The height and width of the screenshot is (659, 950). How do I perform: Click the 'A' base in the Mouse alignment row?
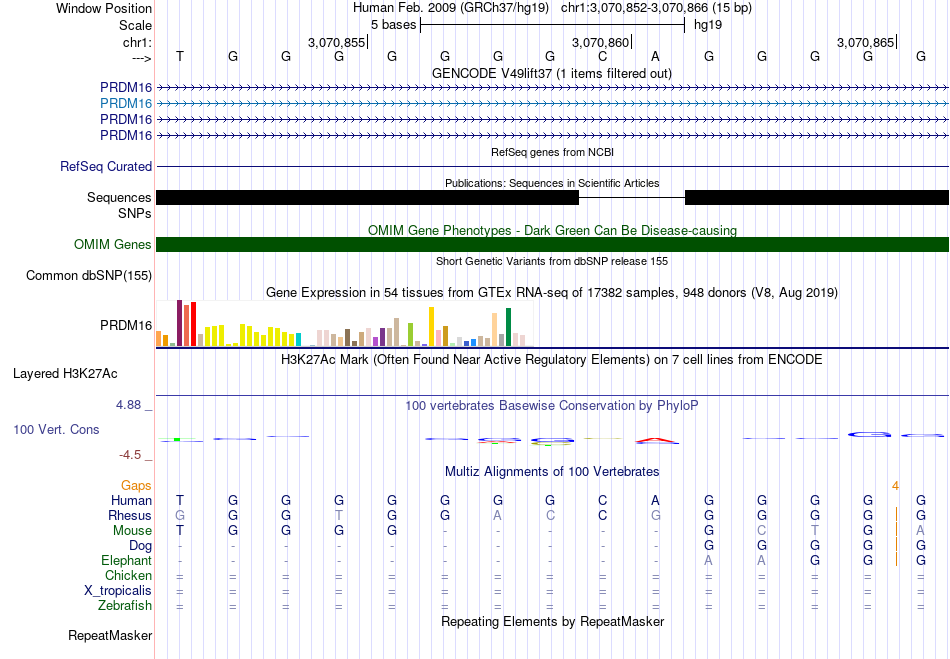click(920, 531)
